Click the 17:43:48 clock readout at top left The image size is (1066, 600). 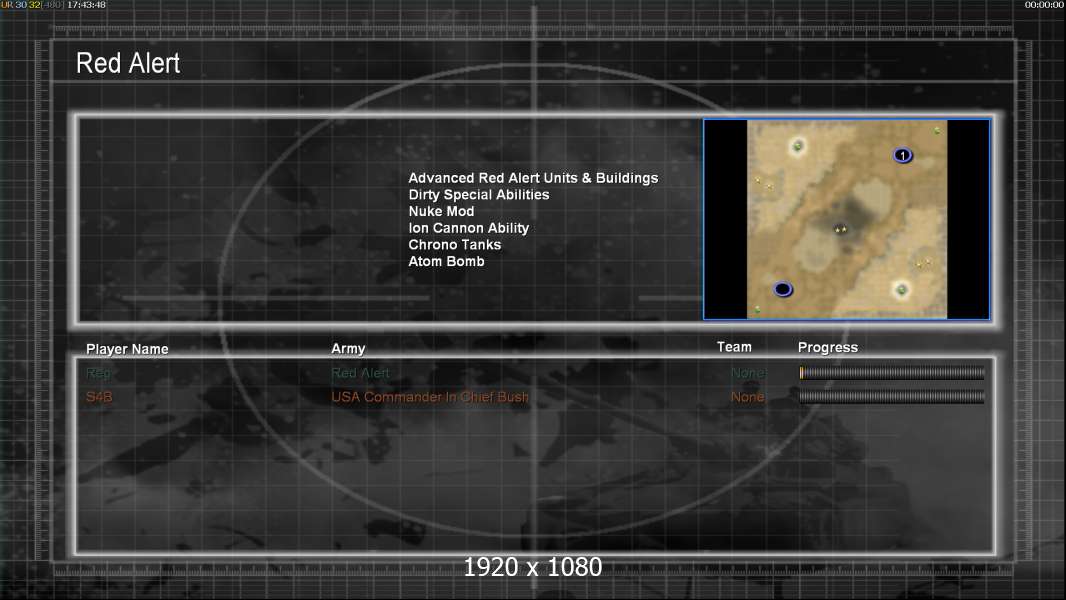(86, 5)
